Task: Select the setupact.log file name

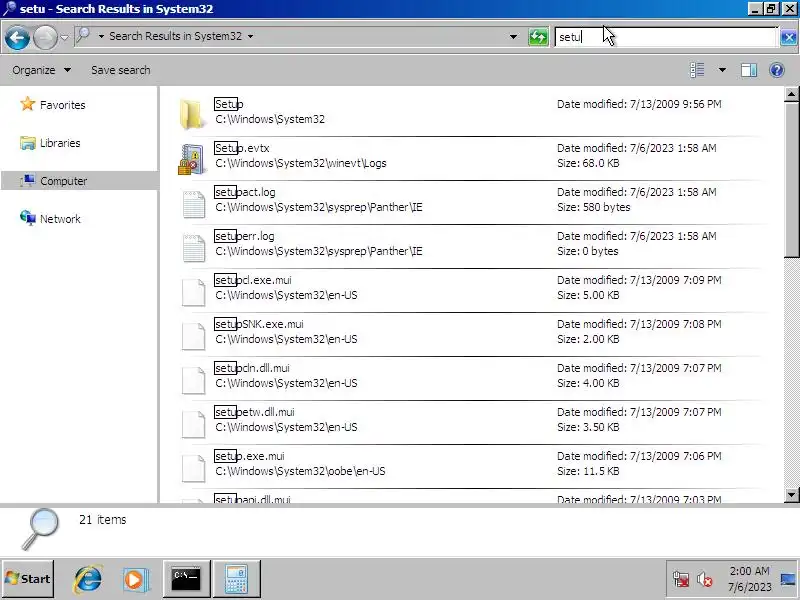Action: click(245, 192)
